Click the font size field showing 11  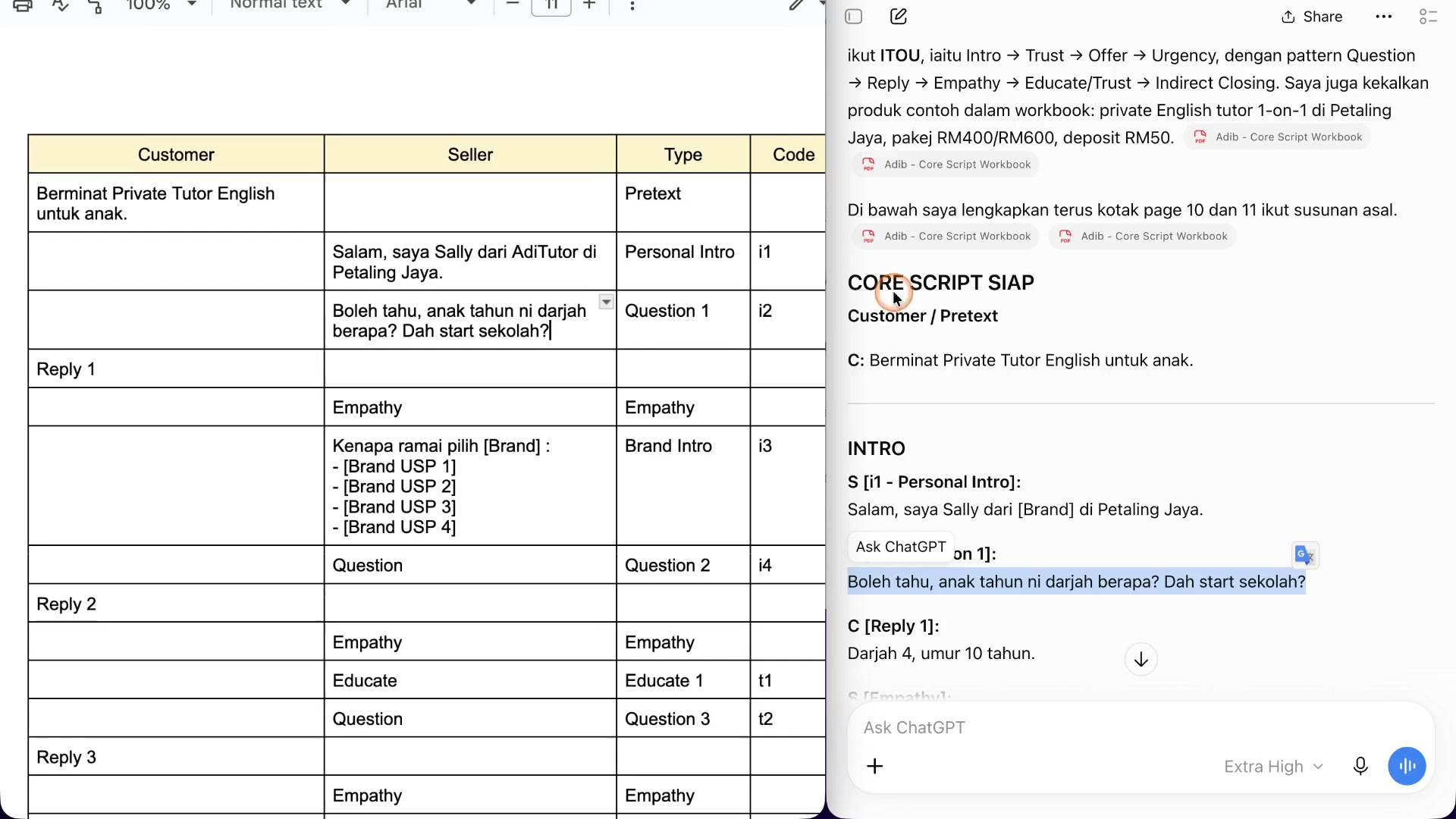(551, 5)
